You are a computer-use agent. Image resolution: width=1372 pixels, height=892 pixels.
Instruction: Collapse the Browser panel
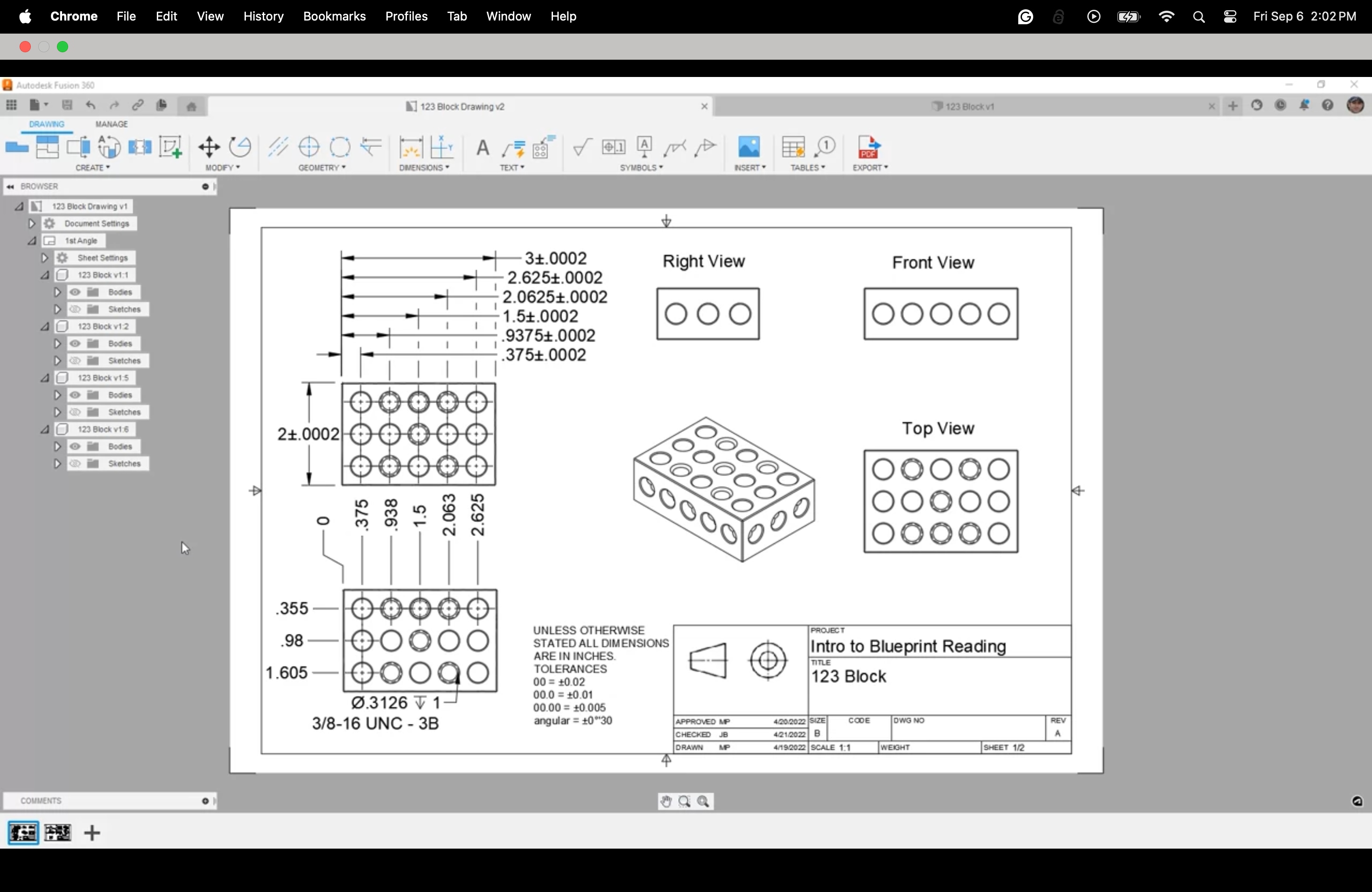click(x=10, y=186)
